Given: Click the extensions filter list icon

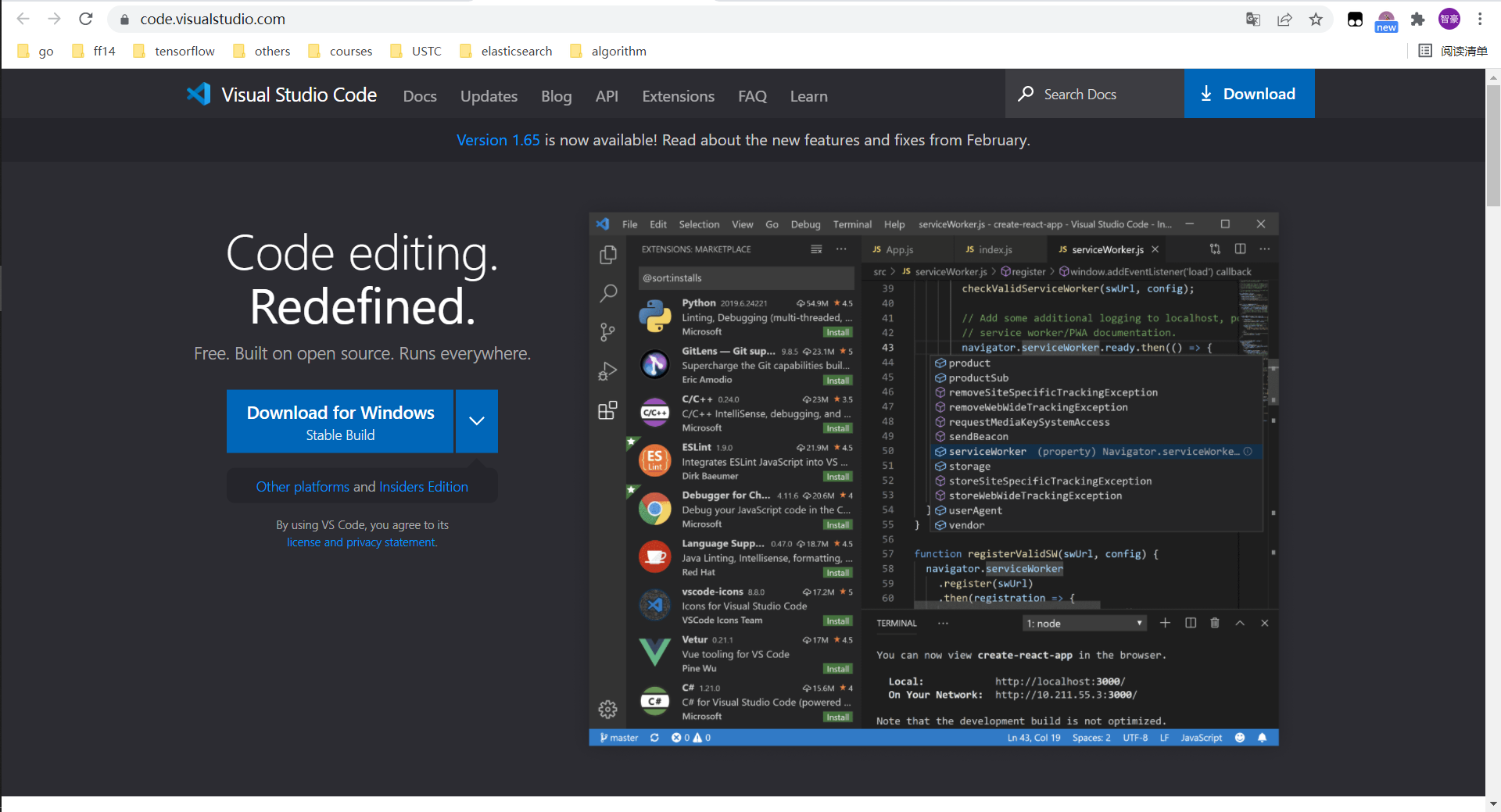Looking at the screenshot, I should point(816,249).
